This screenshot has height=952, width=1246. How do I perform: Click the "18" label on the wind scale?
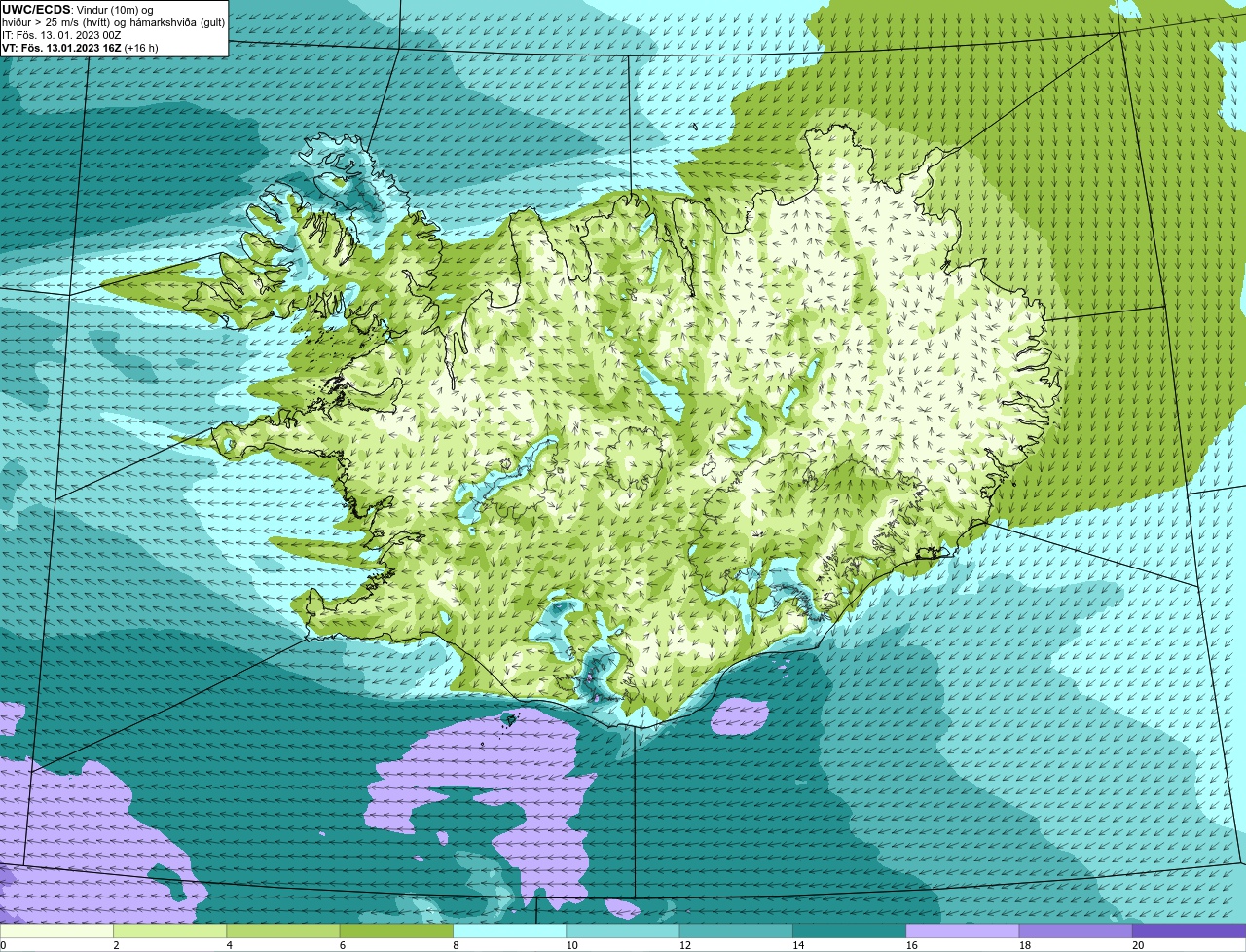[x=1024, y=945]
